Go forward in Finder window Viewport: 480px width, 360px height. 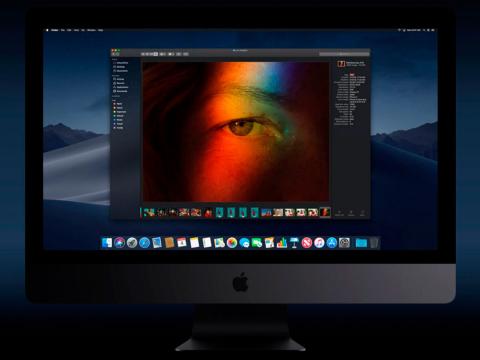(117, 54)
